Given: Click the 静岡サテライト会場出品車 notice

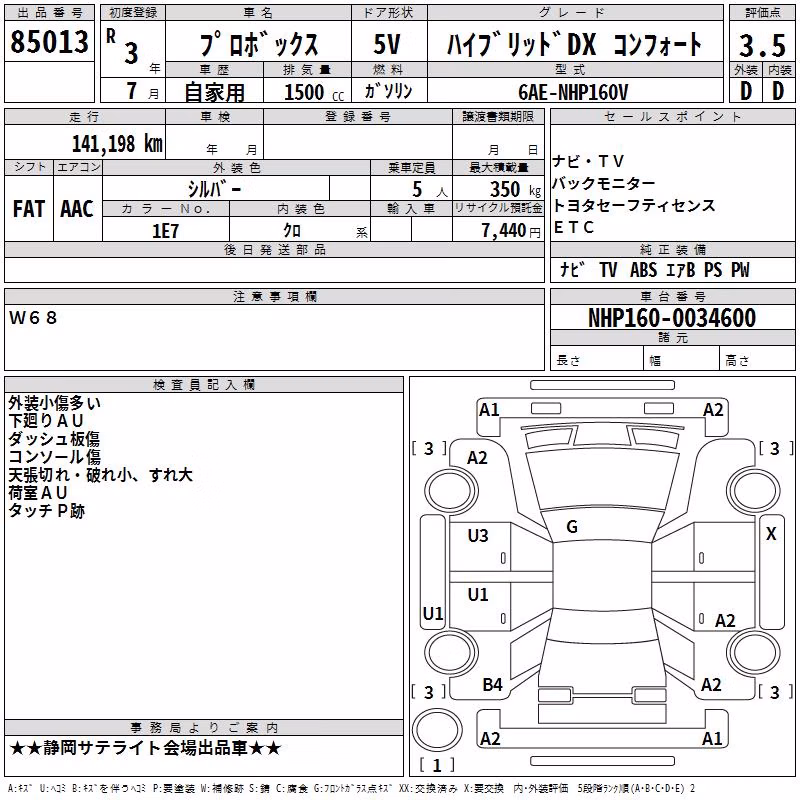Looking at the screenshot, I should (x=145, y=748).
